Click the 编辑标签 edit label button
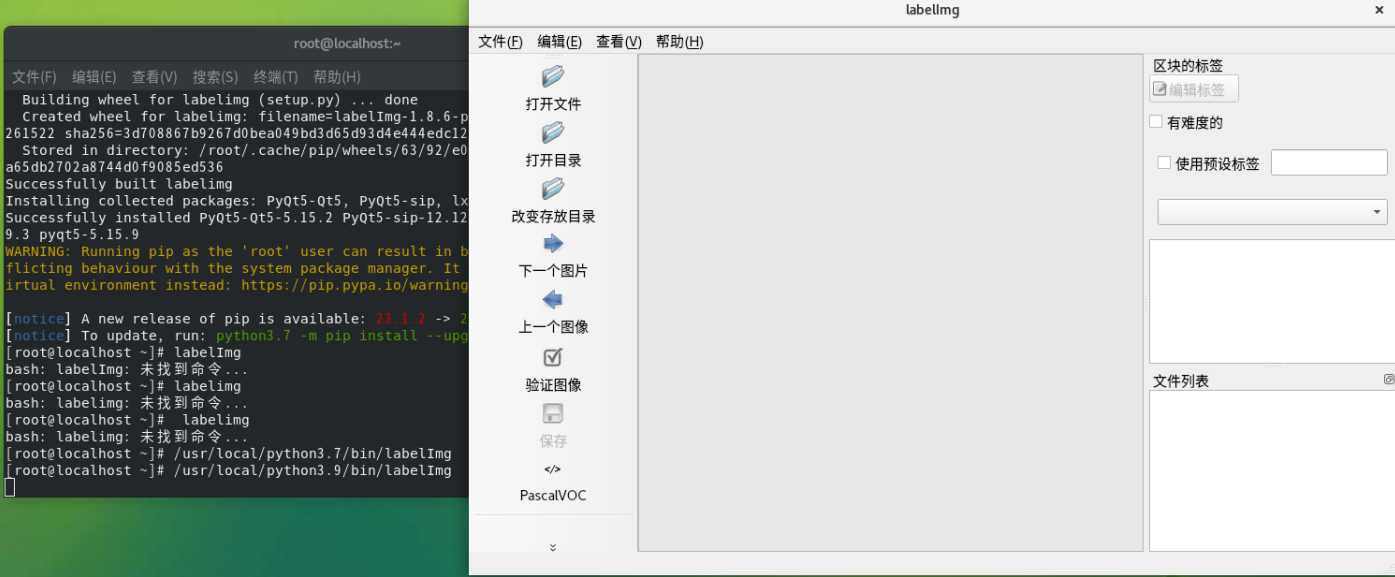The image size is (1395, 577). point(1194,89)
